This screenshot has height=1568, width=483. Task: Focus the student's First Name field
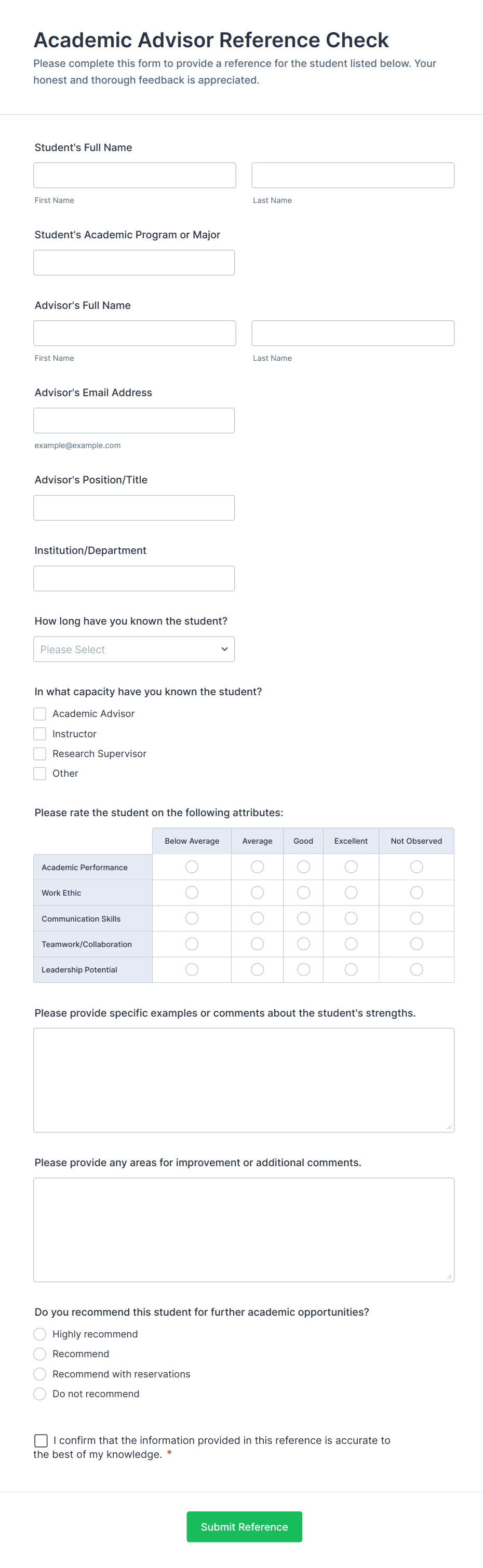(x=135, y=175)
